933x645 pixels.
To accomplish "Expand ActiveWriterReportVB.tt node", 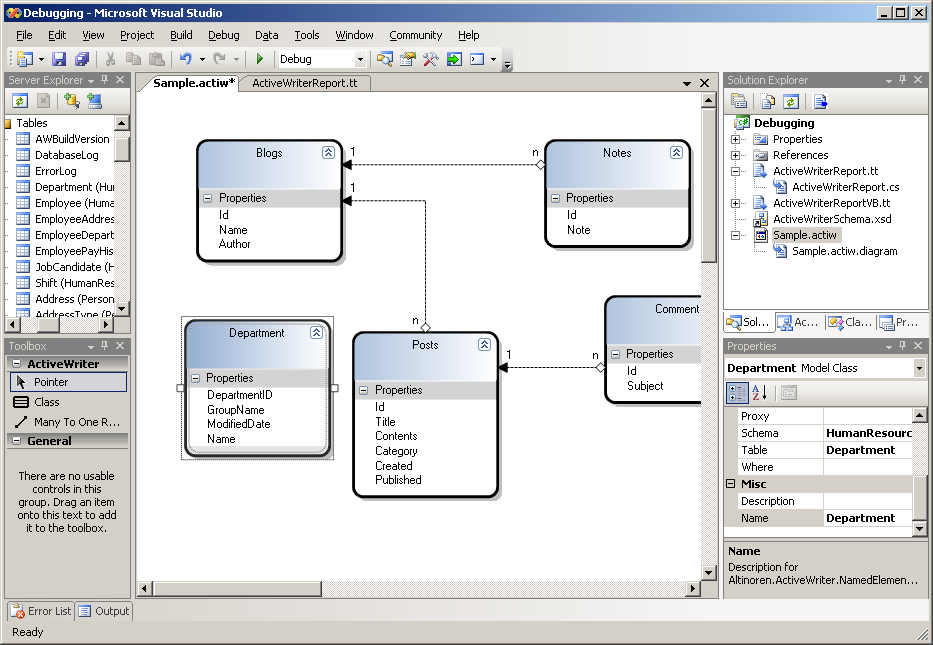I will tap(735, 203).
